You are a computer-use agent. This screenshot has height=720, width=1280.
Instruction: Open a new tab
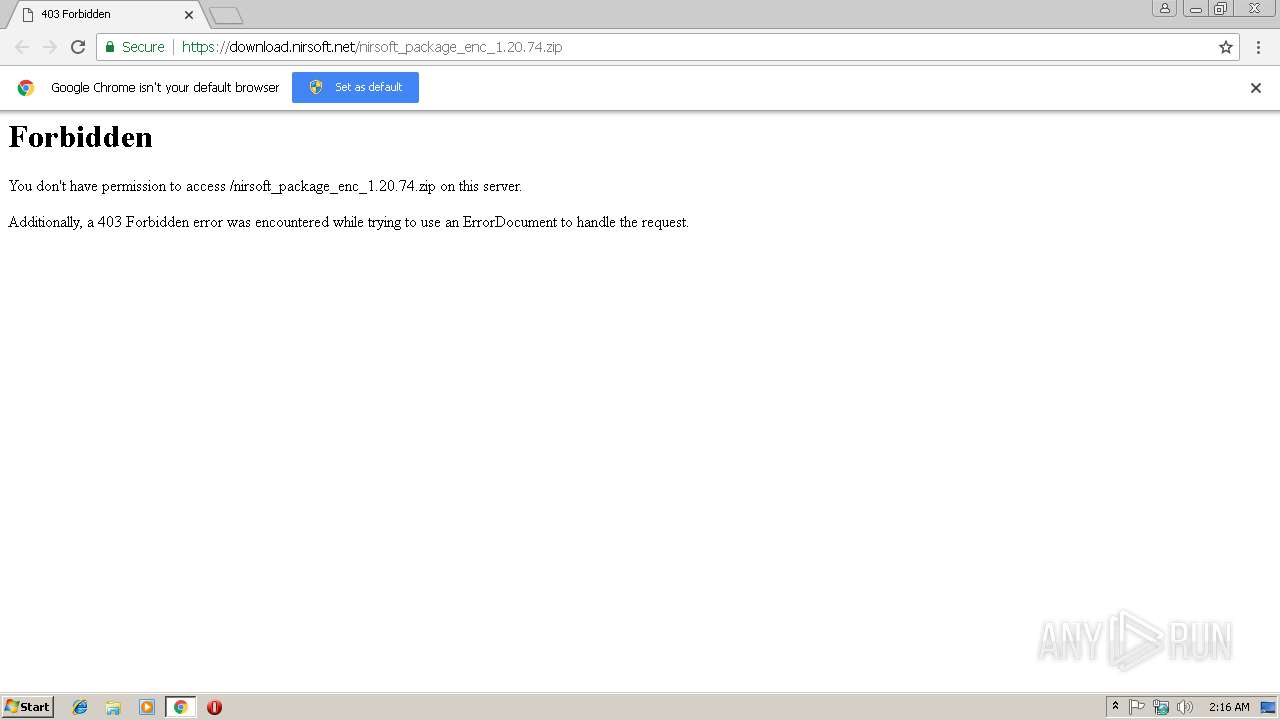[226, 15]
